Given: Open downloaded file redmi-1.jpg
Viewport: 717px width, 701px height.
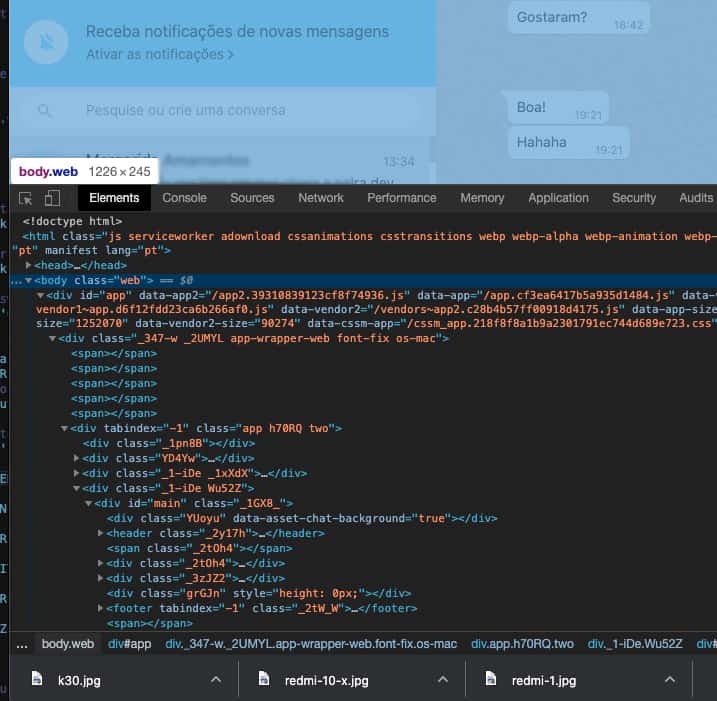Looking at the screenshot, I should [544, 681].
